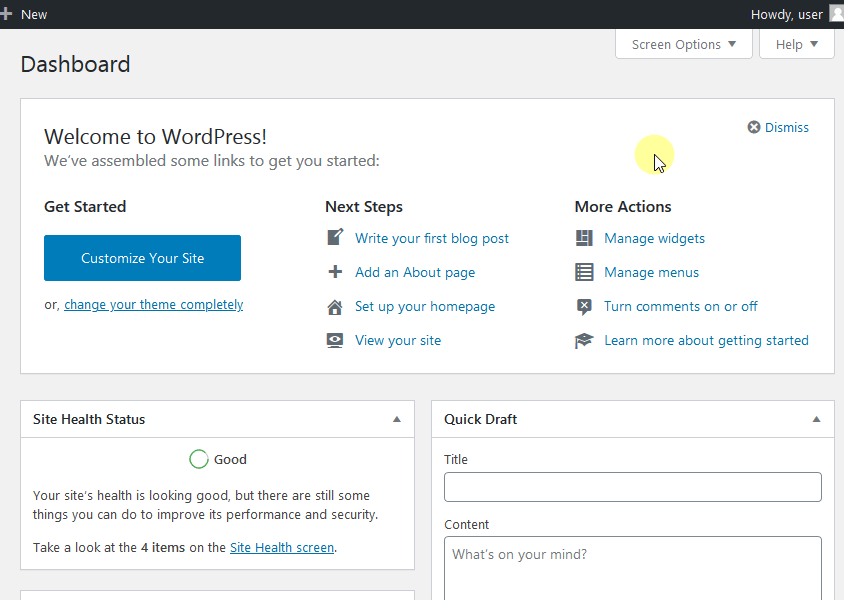Follow the change your theme completely link
Image resolution: width=844 pixels, height=600 pixels.
point(153,305)
